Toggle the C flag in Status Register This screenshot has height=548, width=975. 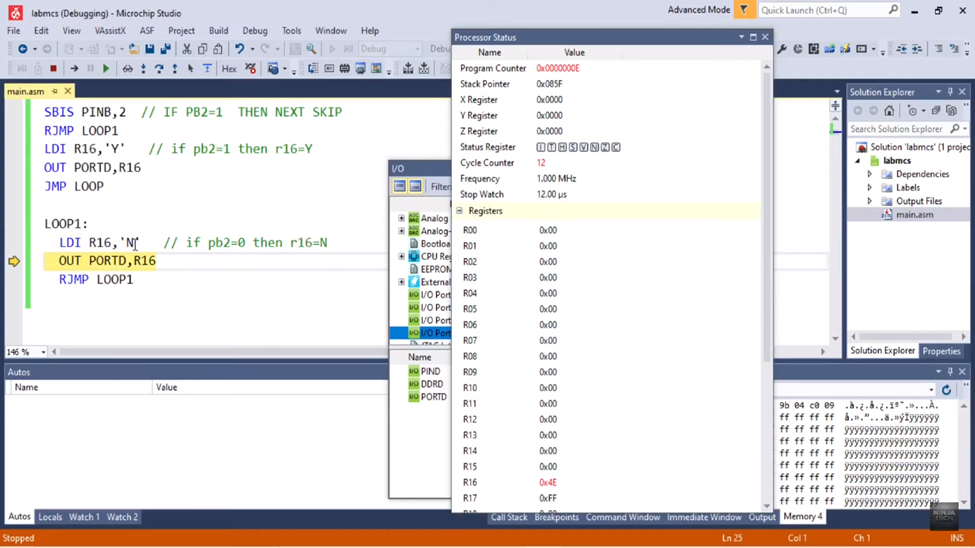616,147
